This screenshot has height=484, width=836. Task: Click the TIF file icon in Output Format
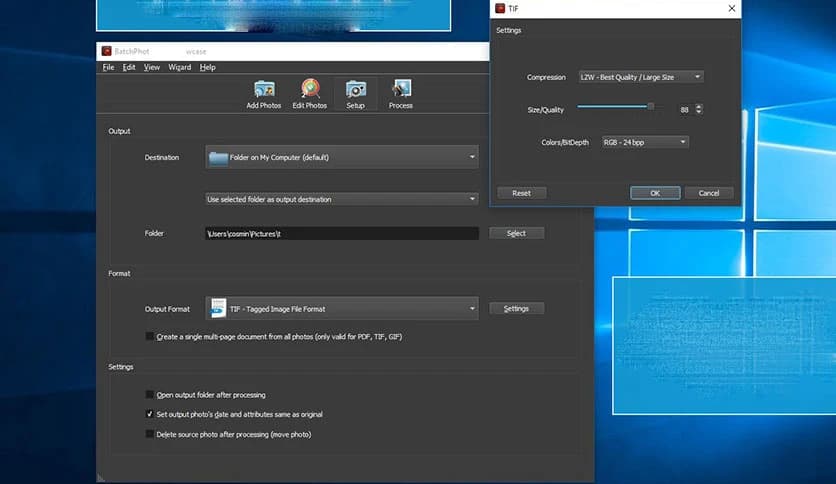click(x=218, y=309)
